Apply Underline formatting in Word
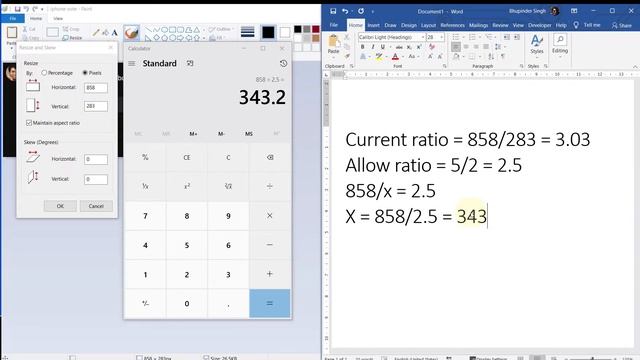Viewport: 640px width, 360px height. click(x=382, y=47)
